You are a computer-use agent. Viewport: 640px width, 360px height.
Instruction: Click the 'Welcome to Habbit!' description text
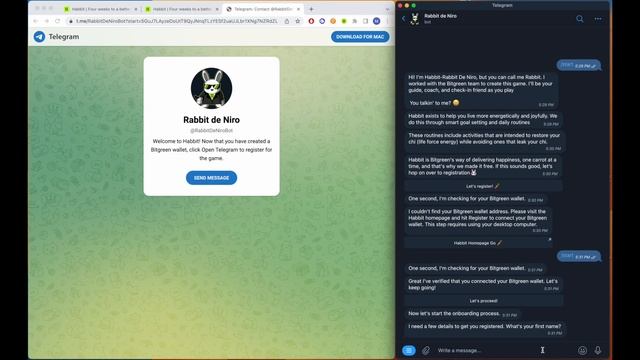[x=211, y=149]
